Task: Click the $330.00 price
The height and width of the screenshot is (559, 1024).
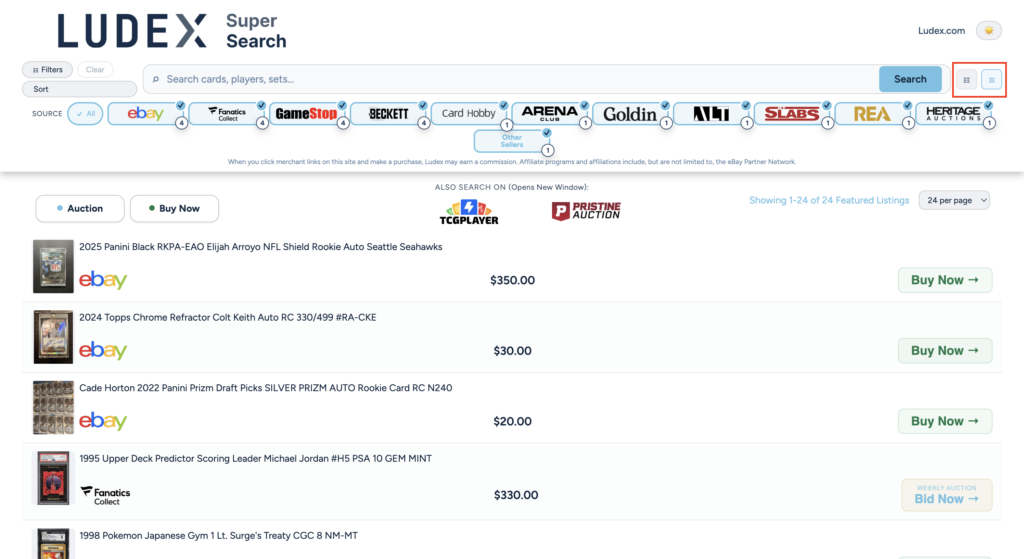Action: coord(516,495)
